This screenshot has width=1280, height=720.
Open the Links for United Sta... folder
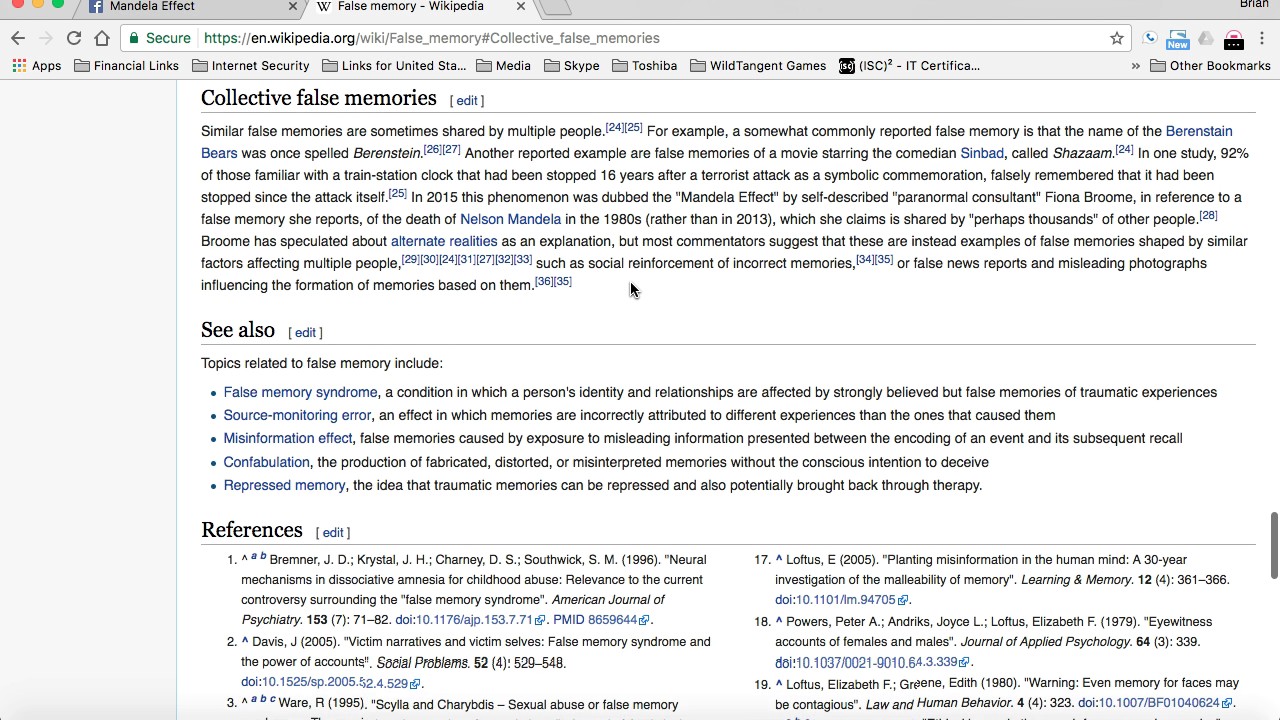[394, 66]
